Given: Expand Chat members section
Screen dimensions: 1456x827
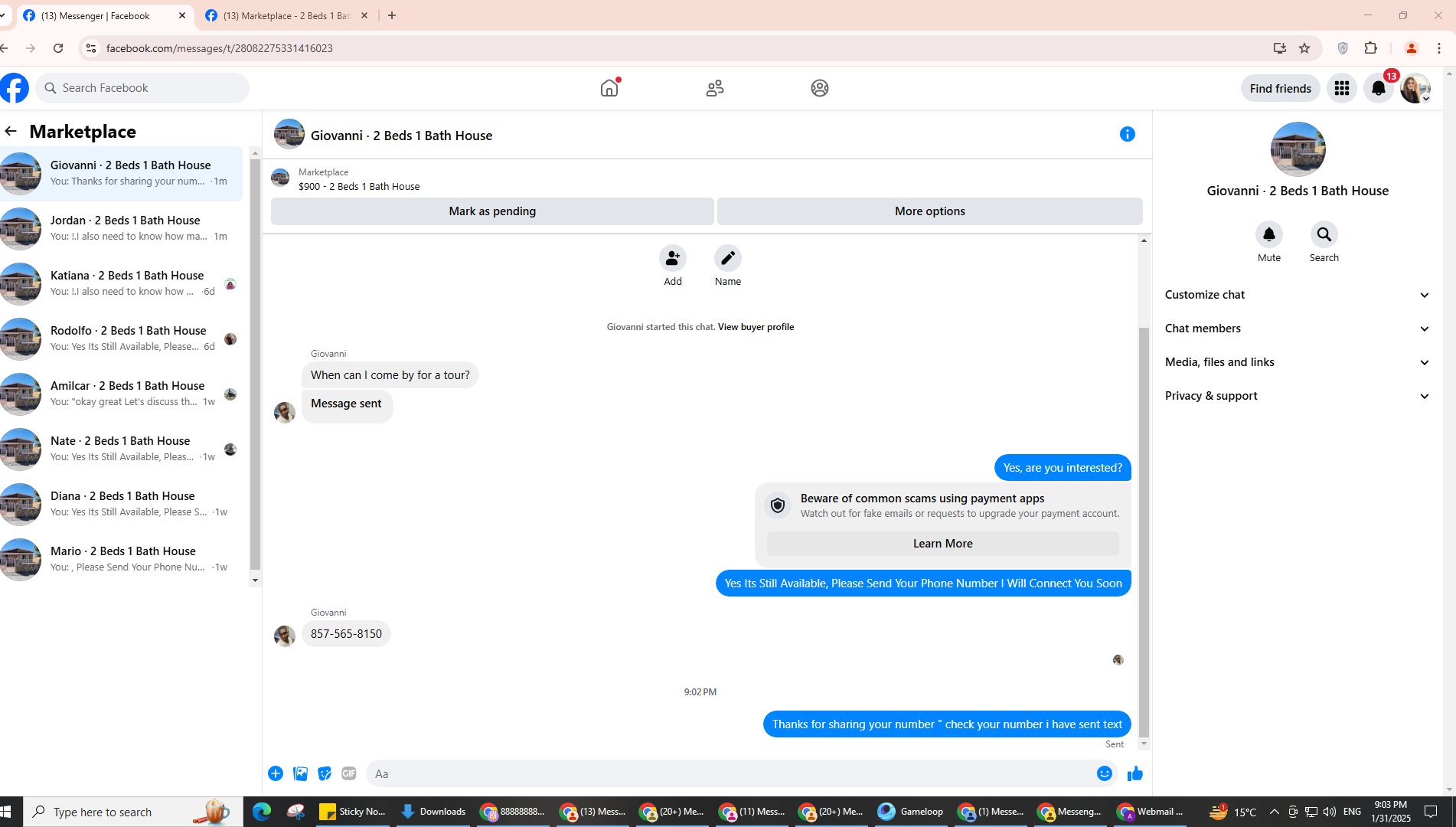Looking at the screenshot, I should point(1297,329).
